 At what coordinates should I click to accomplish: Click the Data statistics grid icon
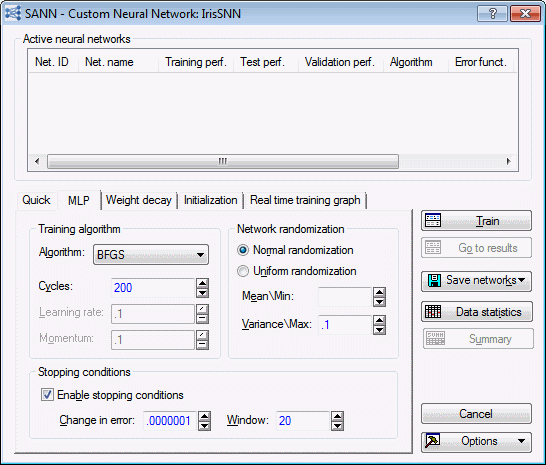pos(433,311)
